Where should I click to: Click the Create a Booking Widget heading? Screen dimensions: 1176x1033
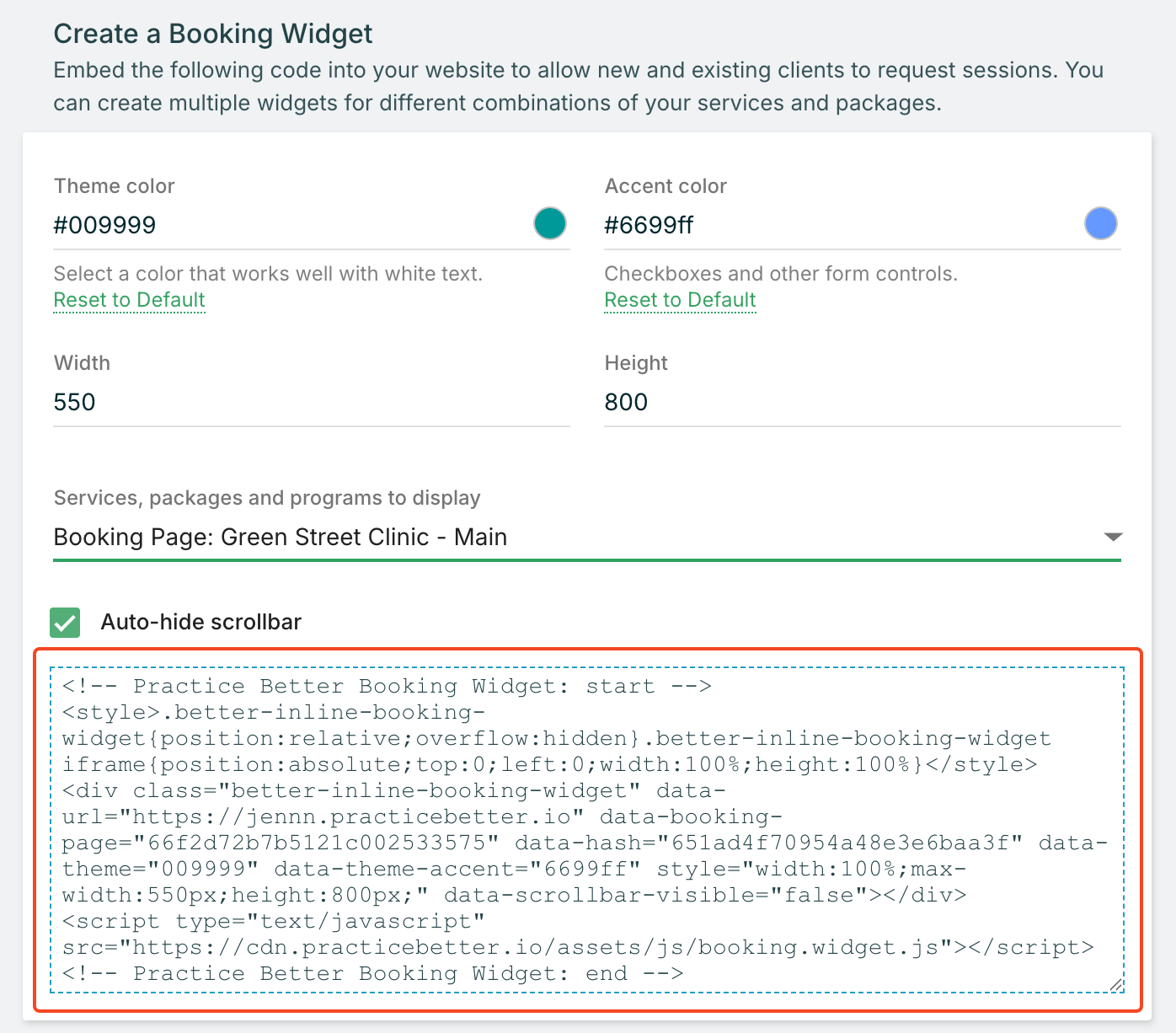pos(212,34)
